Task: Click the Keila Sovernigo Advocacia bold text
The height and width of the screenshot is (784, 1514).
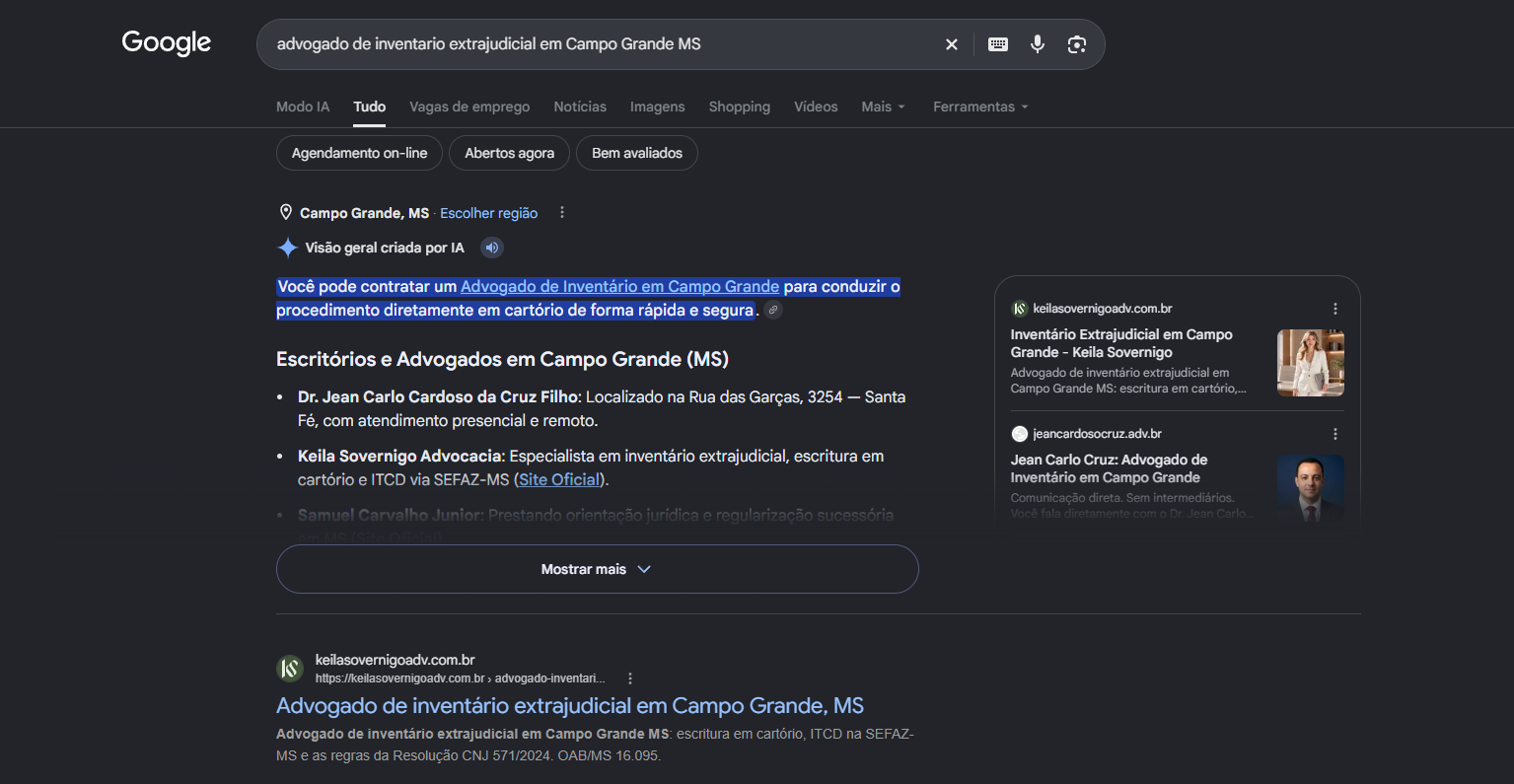Action: pos(400,457)
